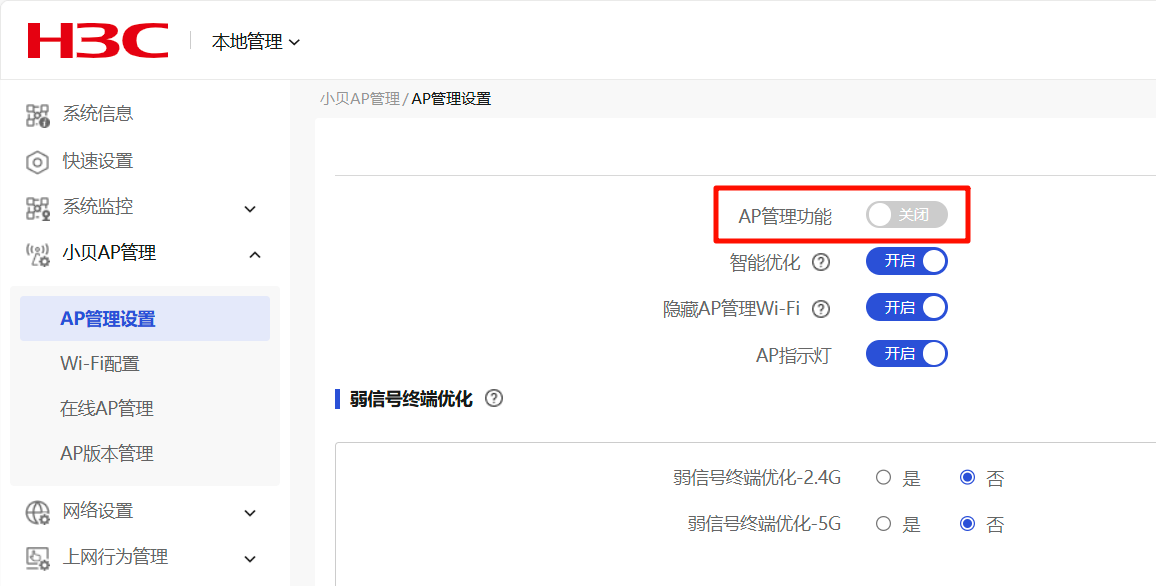Click the 快速设置 hexagon icon
This screenshot has width=1156, height=586.
[37, 162]
